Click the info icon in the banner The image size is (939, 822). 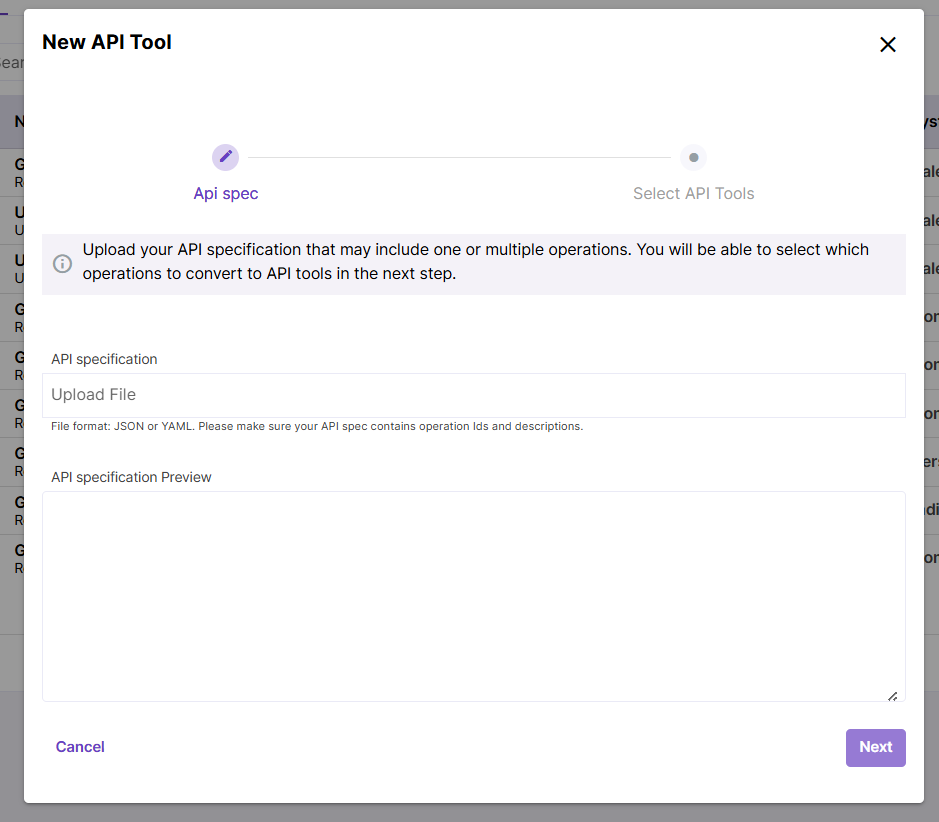point(62,264)
